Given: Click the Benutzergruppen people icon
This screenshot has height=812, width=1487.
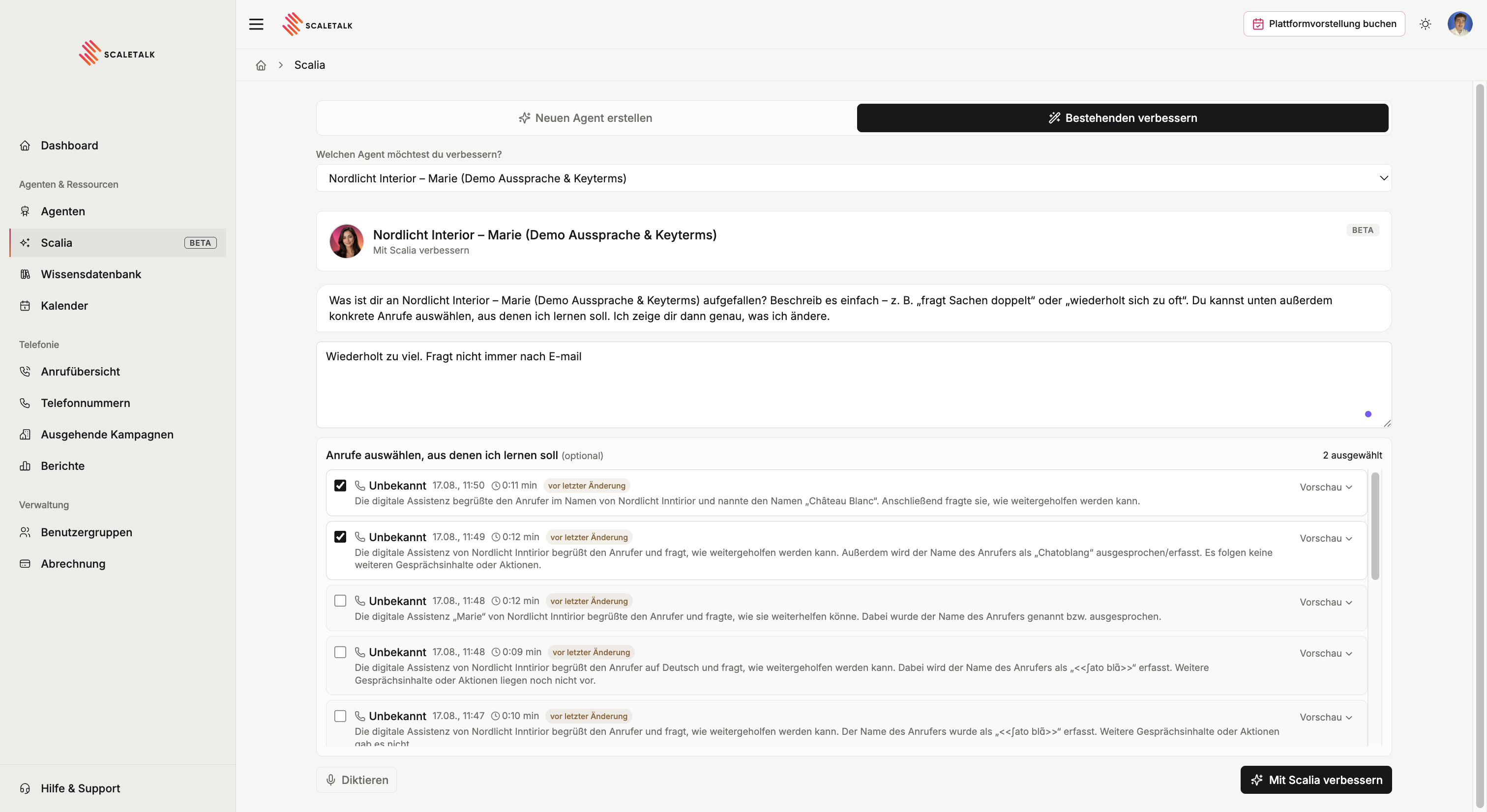Looking at the screenshot, I should pyautogui.click(x=25, y=532).
